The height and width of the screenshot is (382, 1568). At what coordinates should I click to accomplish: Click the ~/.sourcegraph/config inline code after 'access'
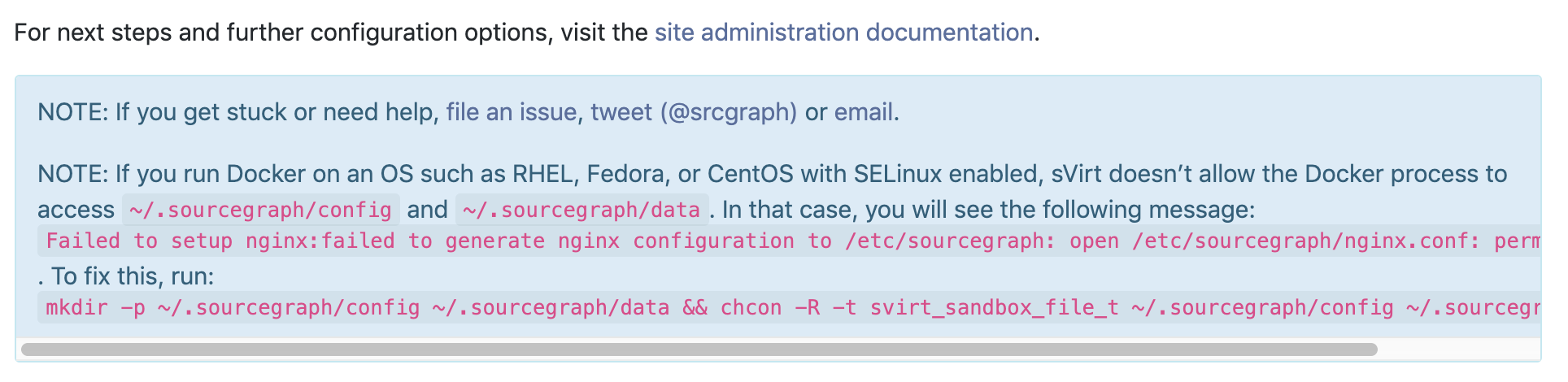[261, 210]
